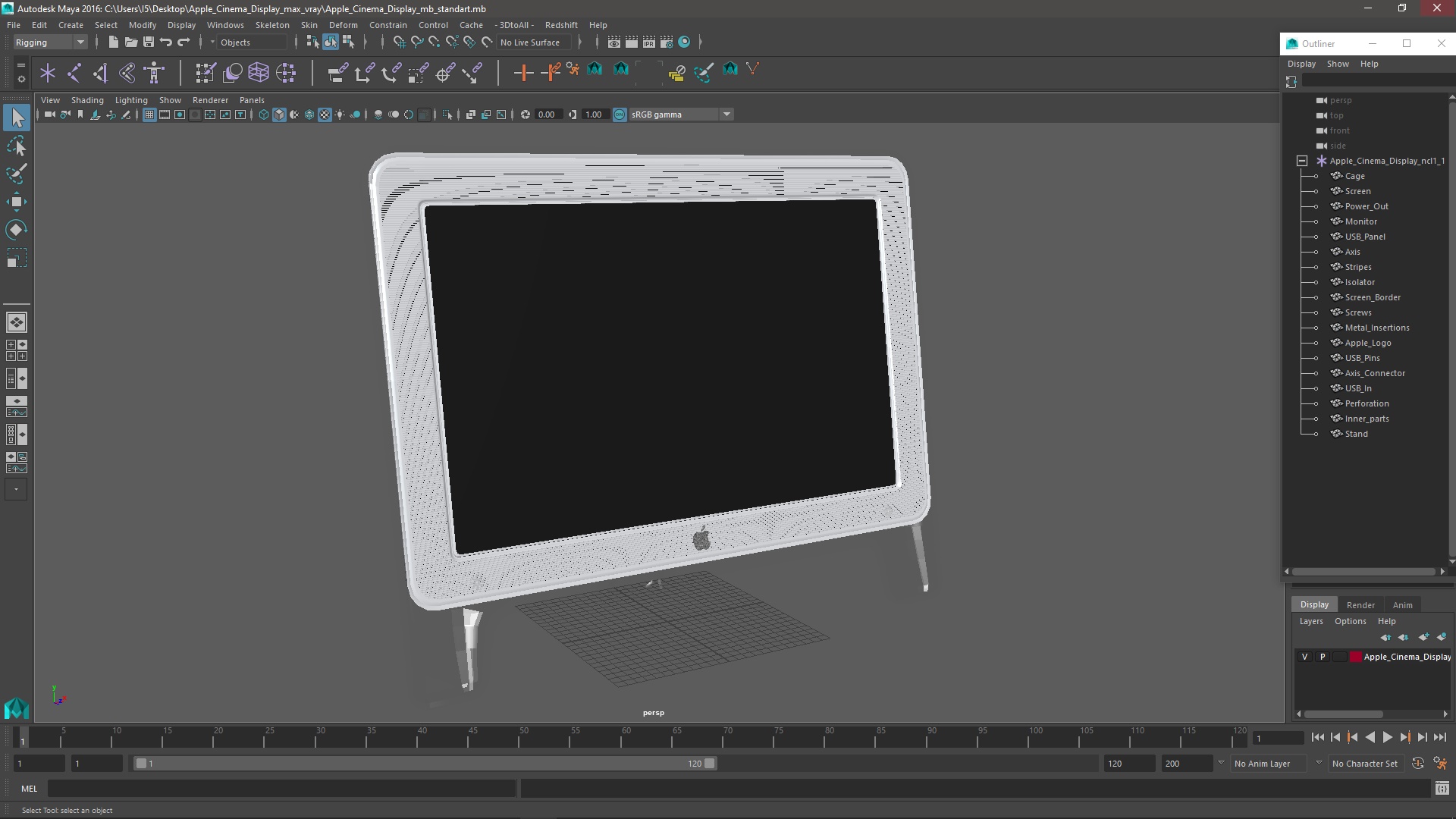
Task: Switch to single pane layout icon
Action: (17, 322)
